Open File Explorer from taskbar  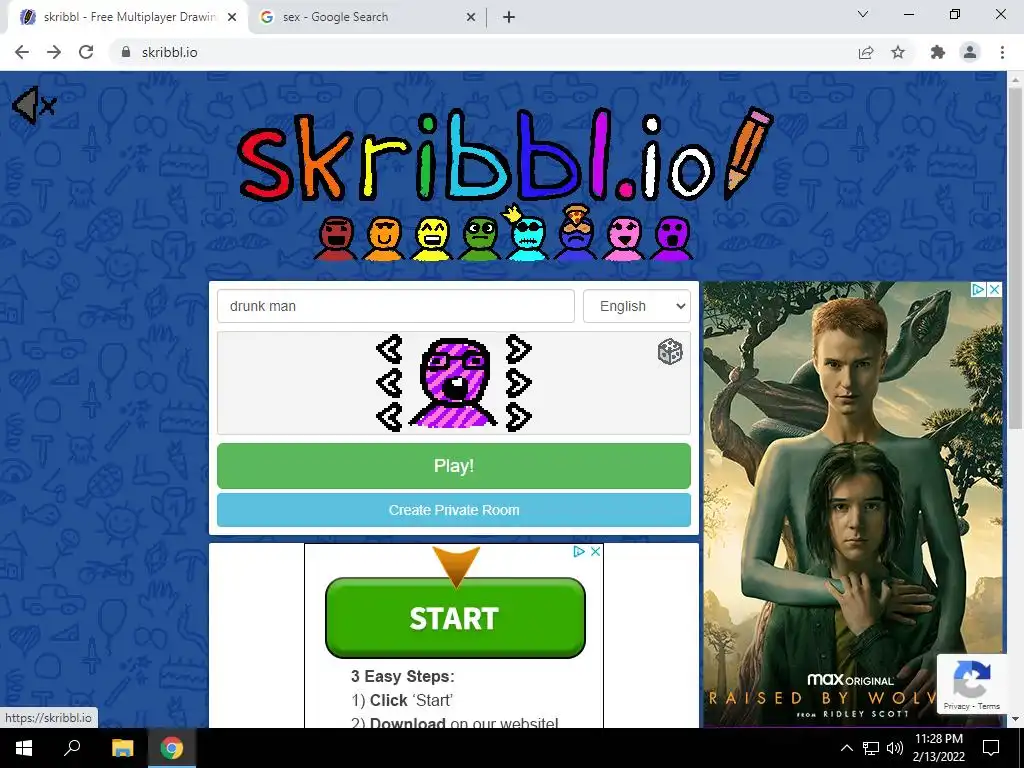coord(122,748)
